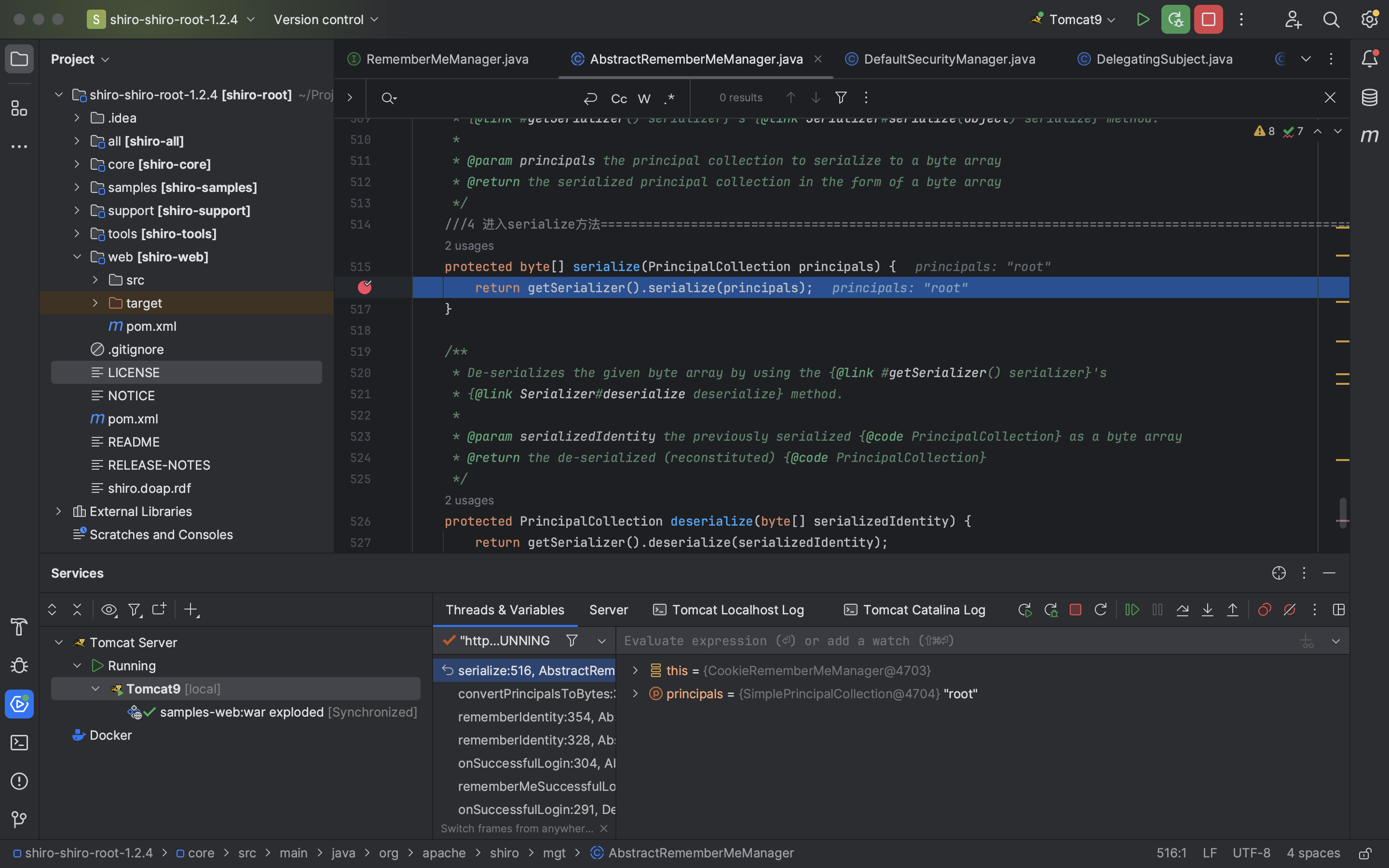
Task: Expand External Libraries node
Action: point(58,512)
